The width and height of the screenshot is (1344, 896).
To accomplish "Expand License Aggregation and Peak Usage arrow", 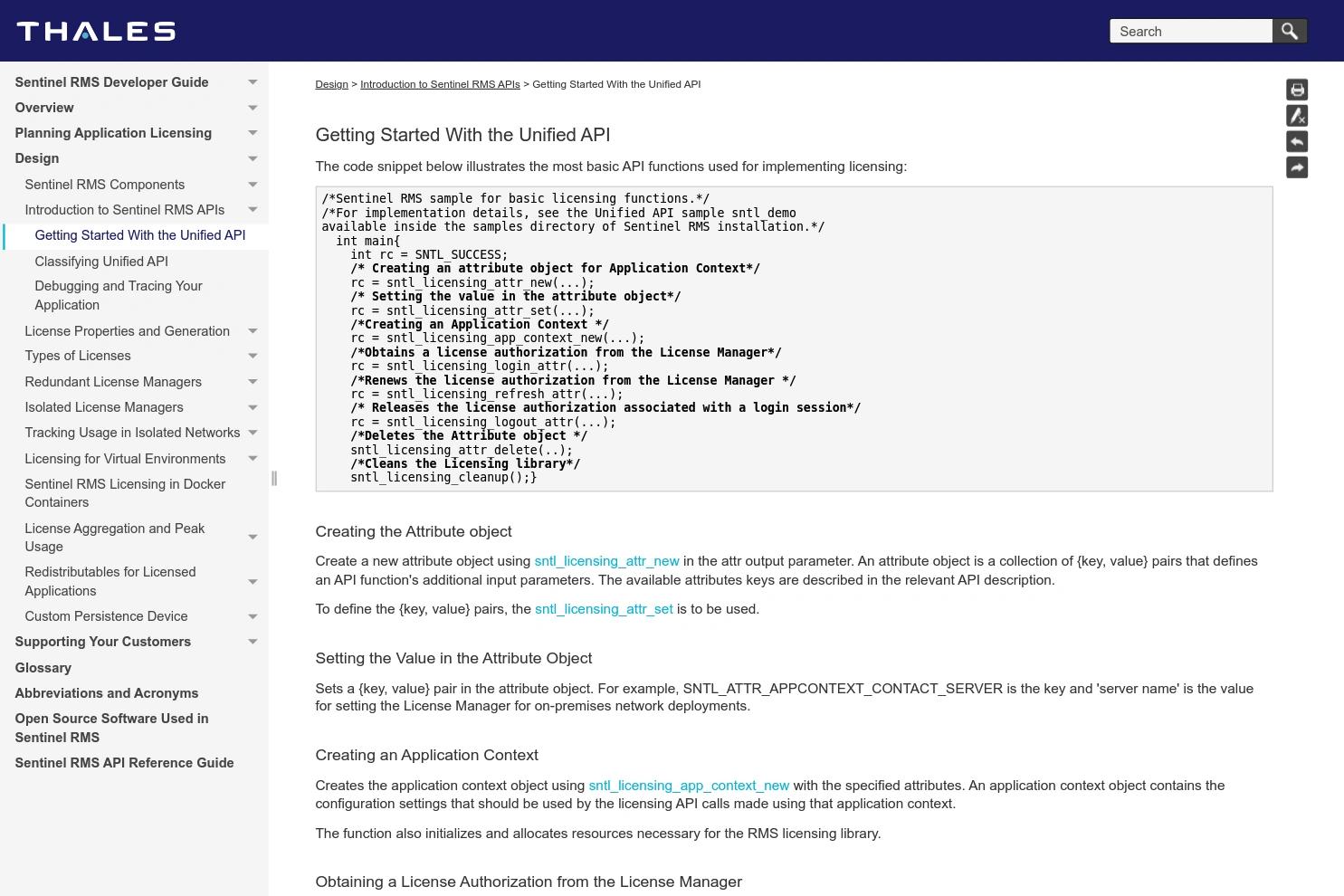I will click(x=253, y=538).
